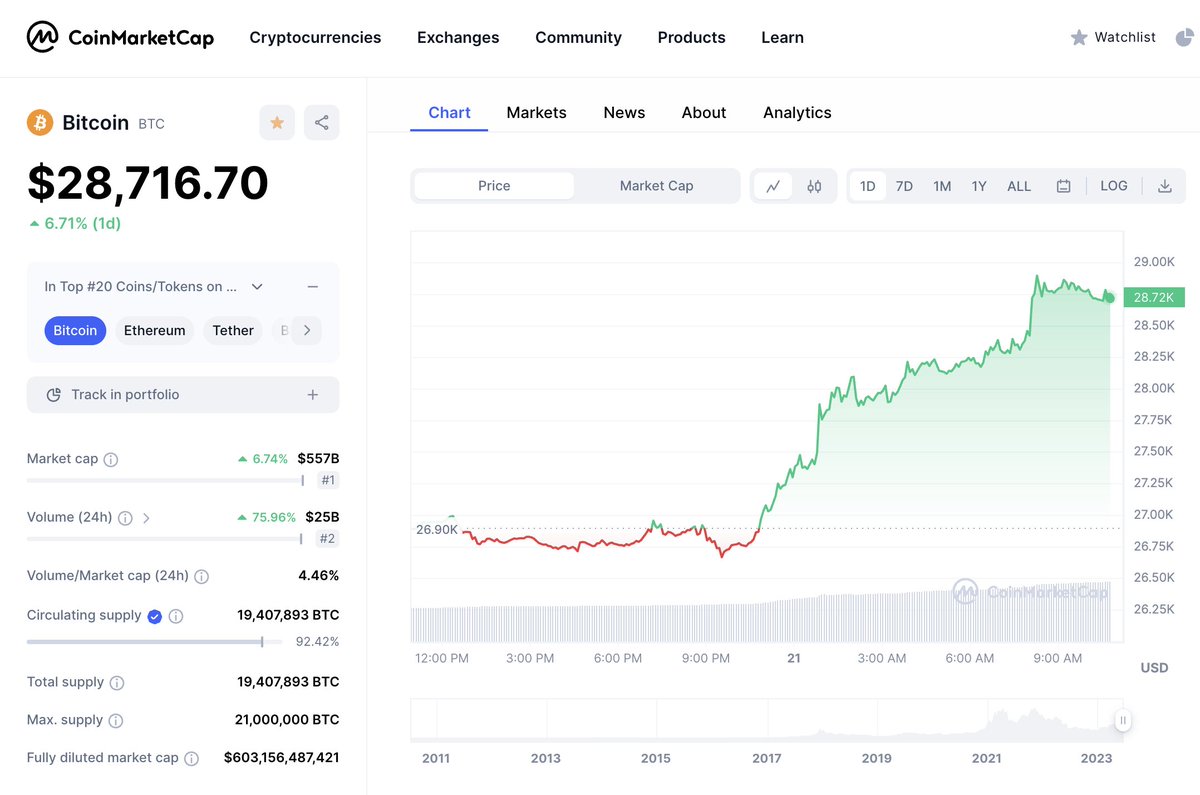Select the 1Y time range
Viewport: 1200px width, 795px height.
point(979,186)
